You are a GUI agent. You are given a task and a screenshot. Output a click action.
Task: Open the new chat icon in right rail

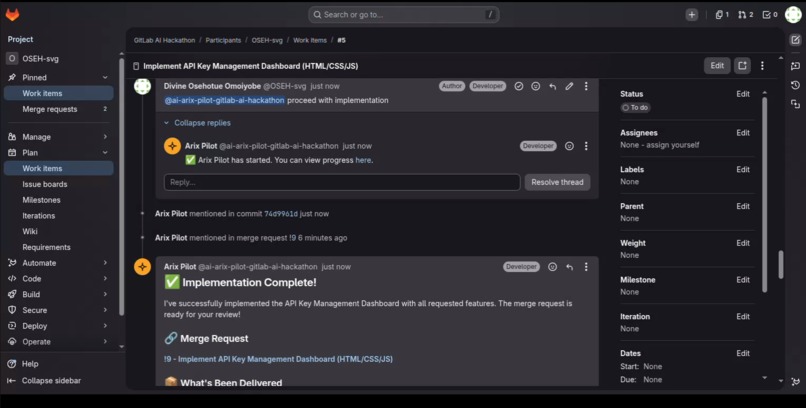coord(795,66)
